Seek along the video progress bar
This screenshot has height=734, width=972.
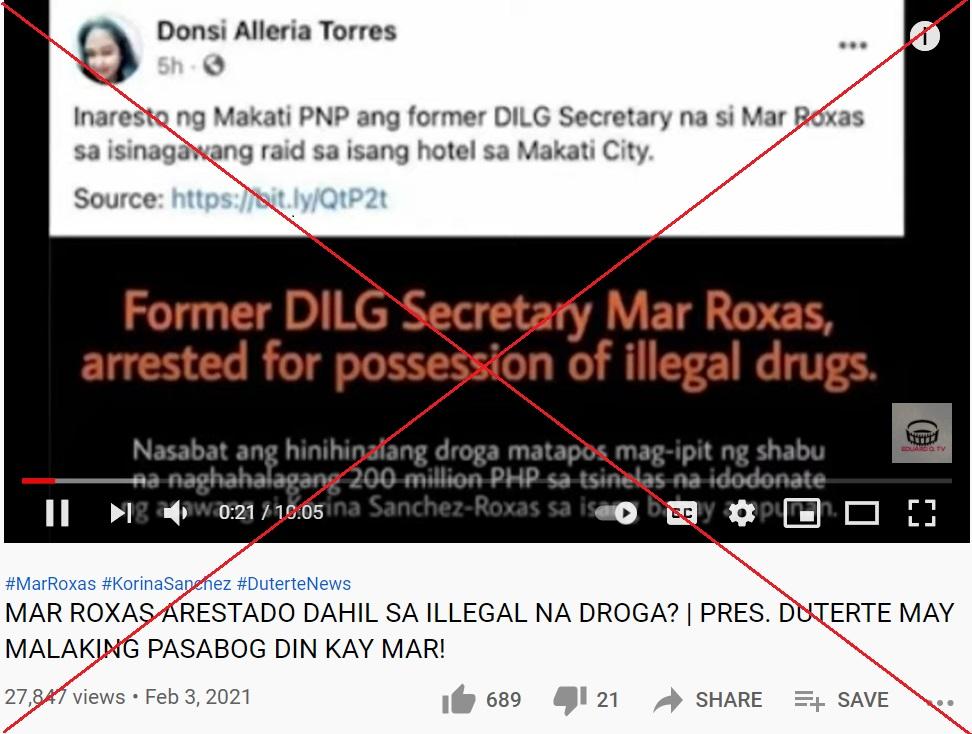point(486,480)
